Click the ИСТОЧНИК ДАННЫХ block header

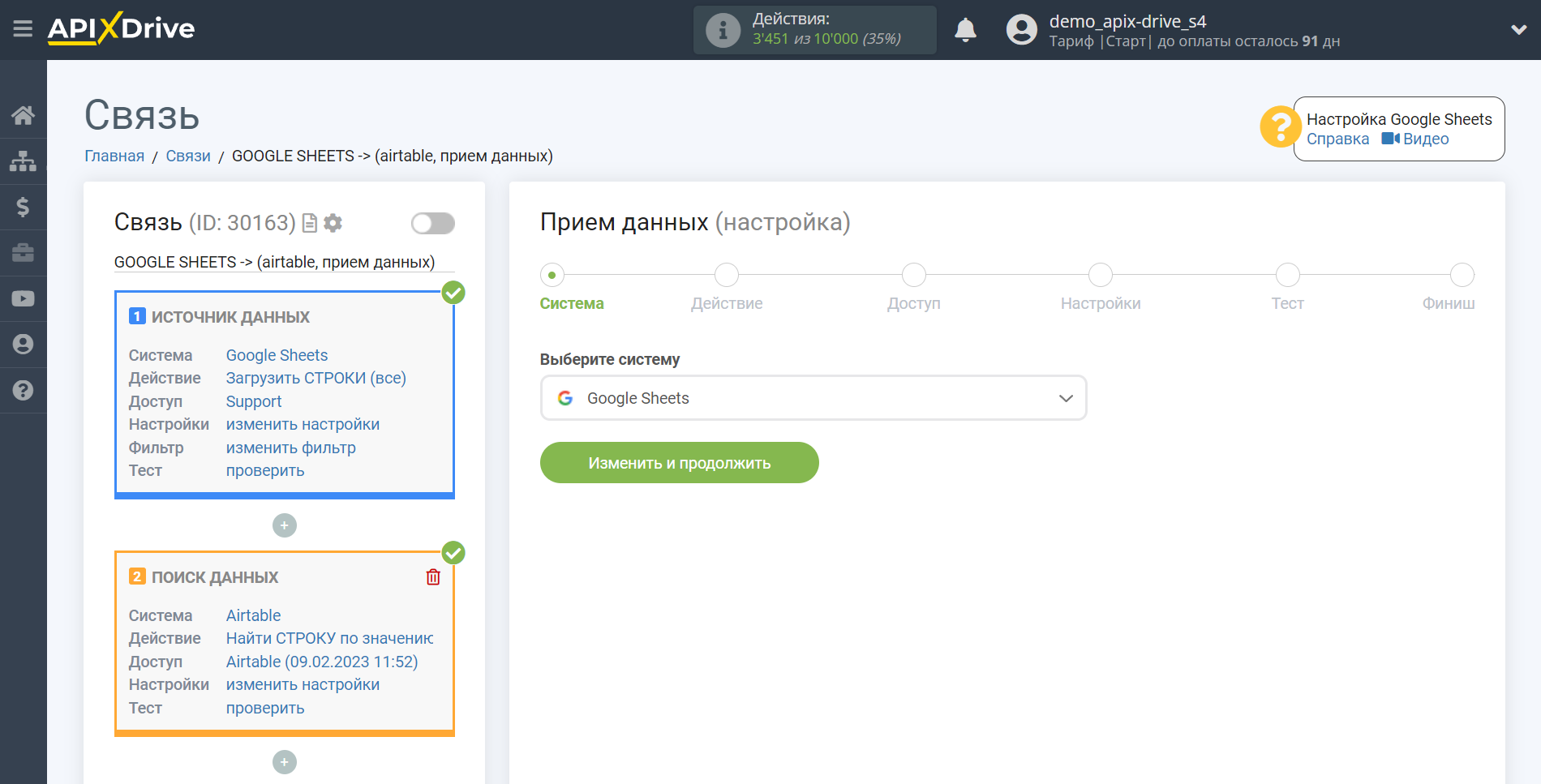(x=230, y=317)
